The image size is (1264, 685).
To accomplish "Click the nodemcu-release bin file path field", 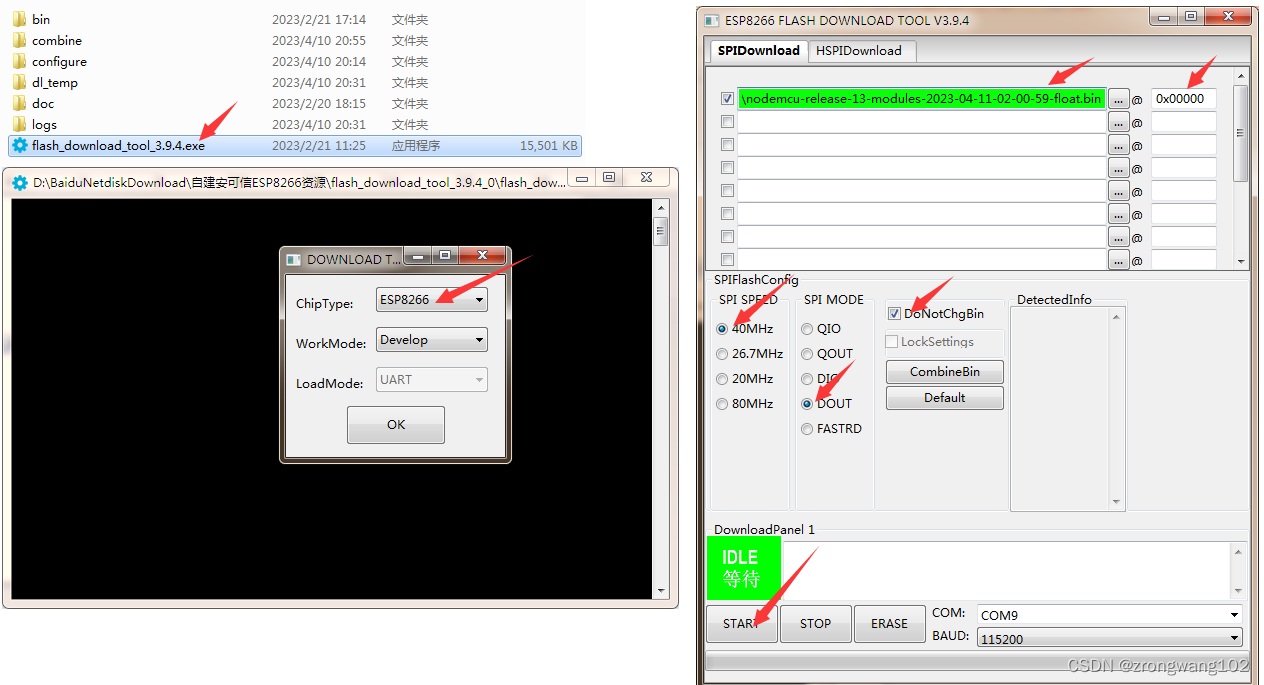I will click(x=922, y=98).
